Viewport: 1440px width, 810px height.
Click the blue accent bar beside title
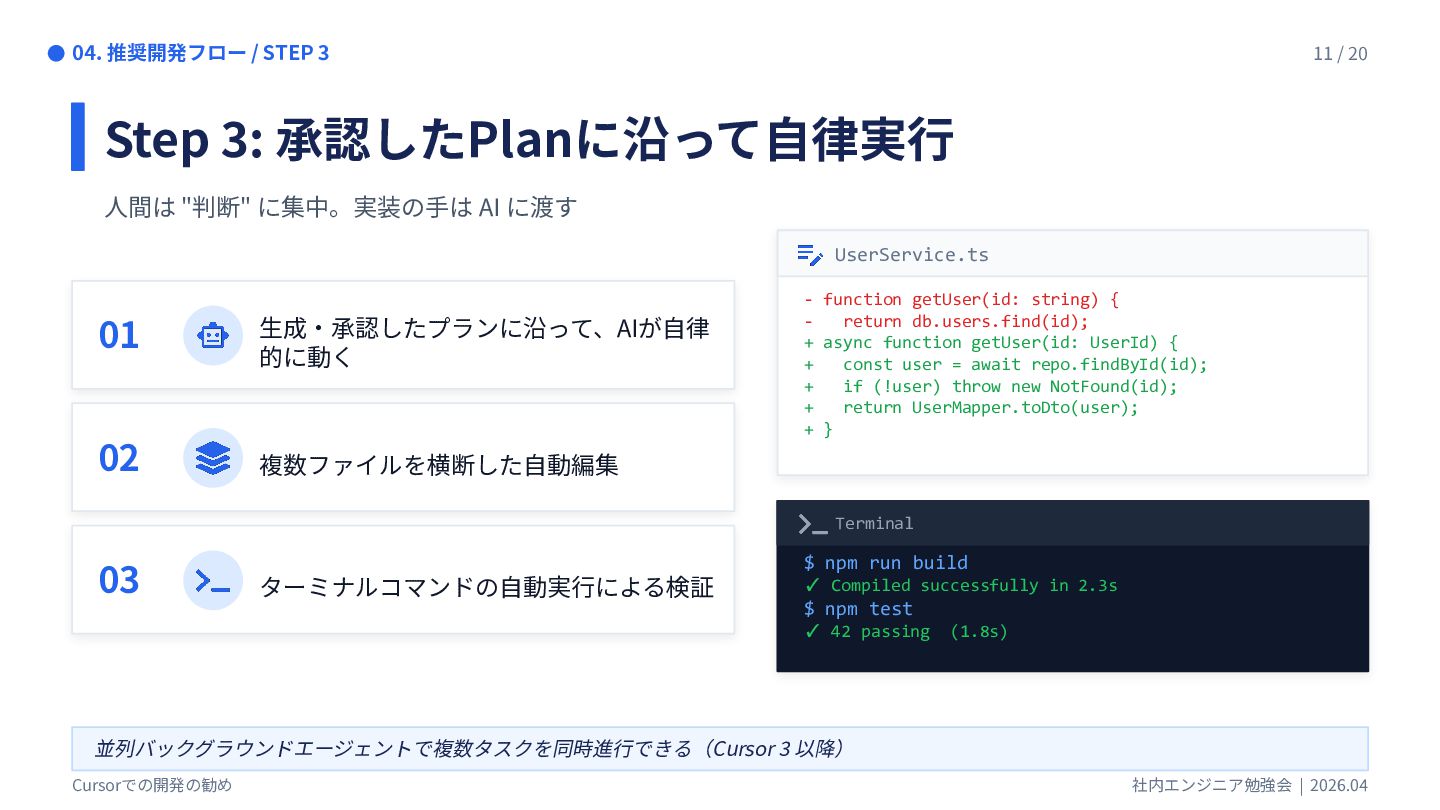pos(78,137)
